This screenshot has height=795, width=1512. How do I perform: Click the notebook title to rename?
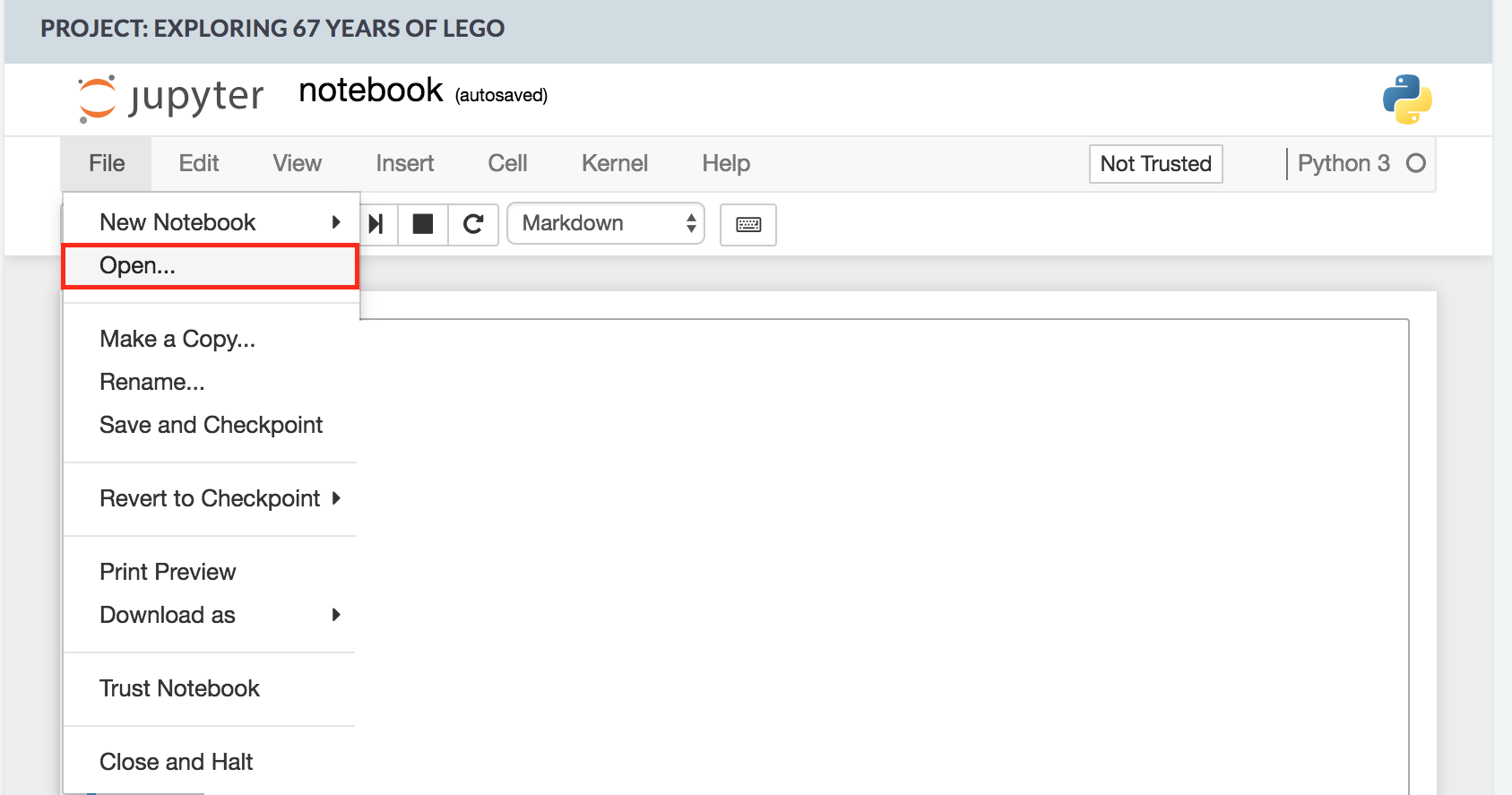click(x=370, y=91)
